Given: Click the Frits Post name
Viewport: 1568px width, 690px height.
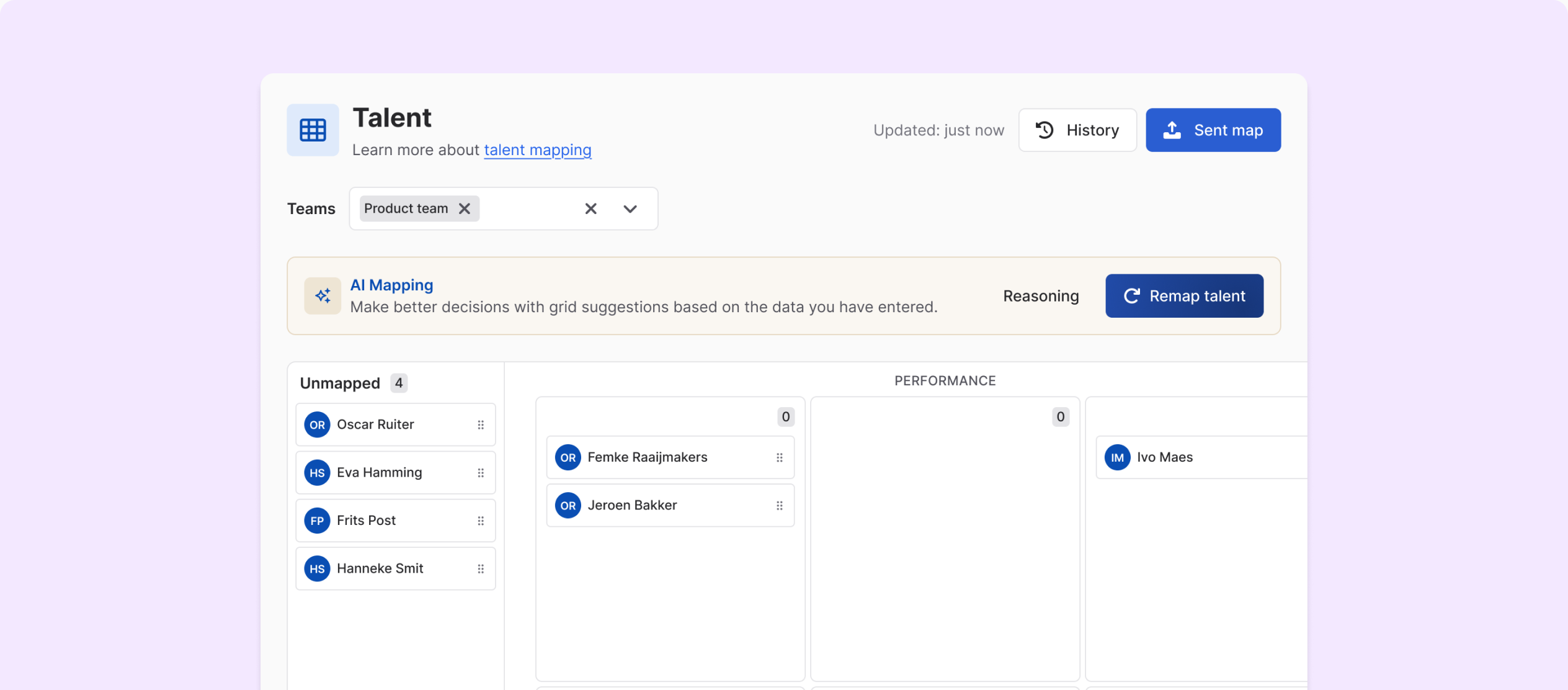Looking at the screenshot, I should pos(366,521).
